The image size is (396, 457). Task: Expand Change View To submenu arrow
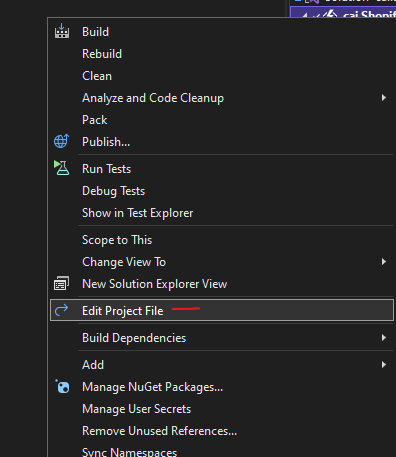(x=384, y=262)
